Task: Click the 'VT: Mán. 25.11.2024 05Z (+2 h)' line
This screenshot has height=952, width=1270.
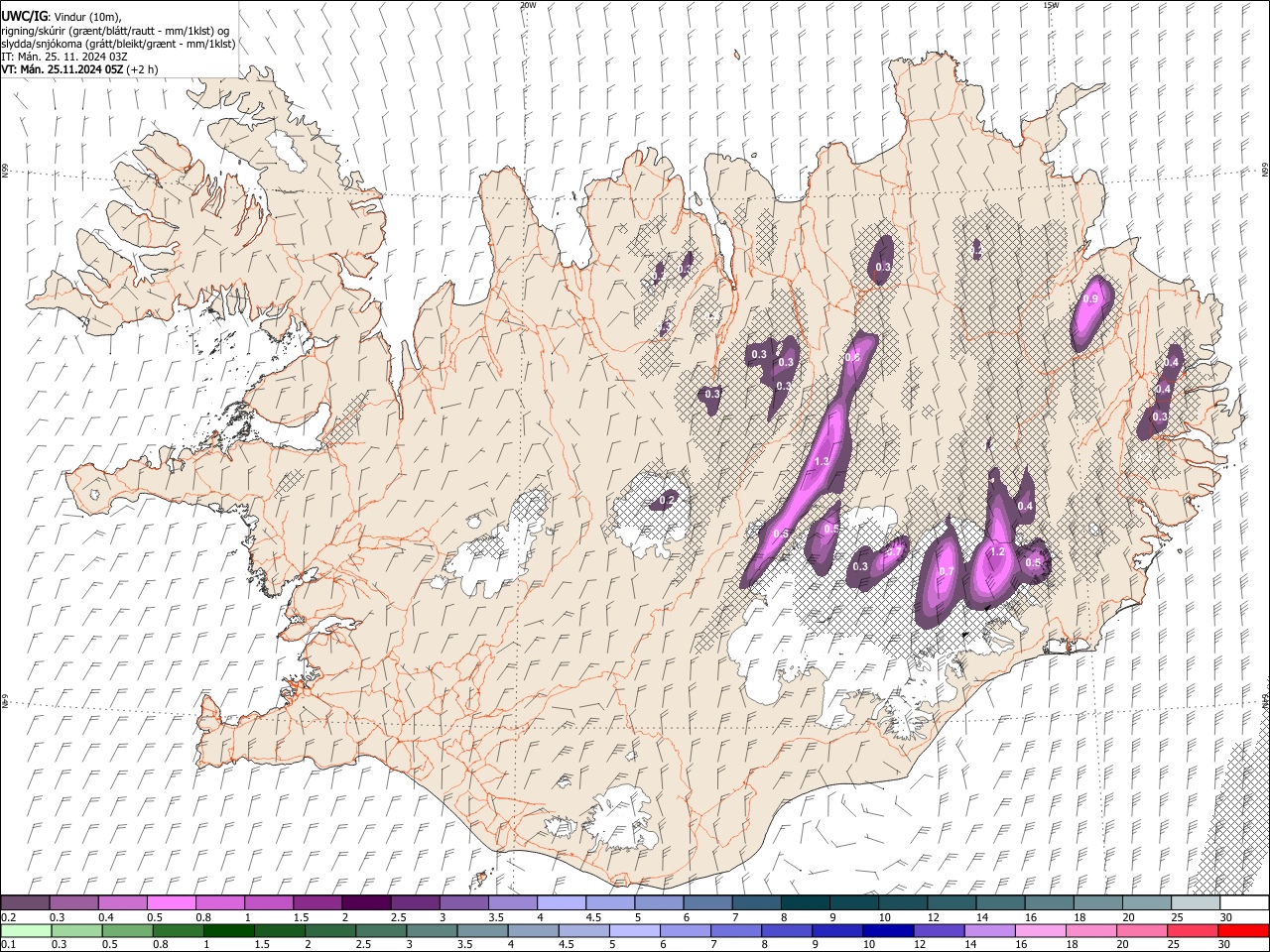Action: 79,69
